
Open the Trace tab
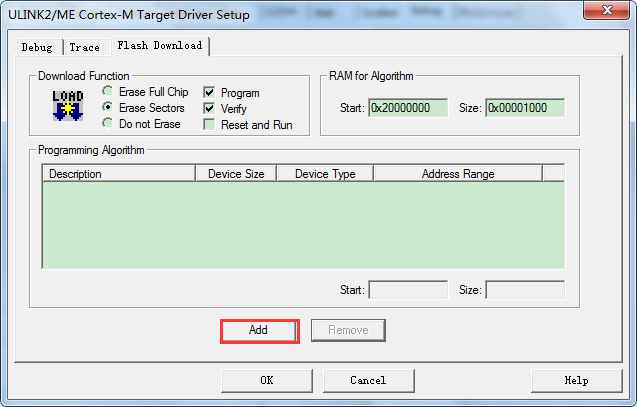pyautogui.click(x=84, y=48)
